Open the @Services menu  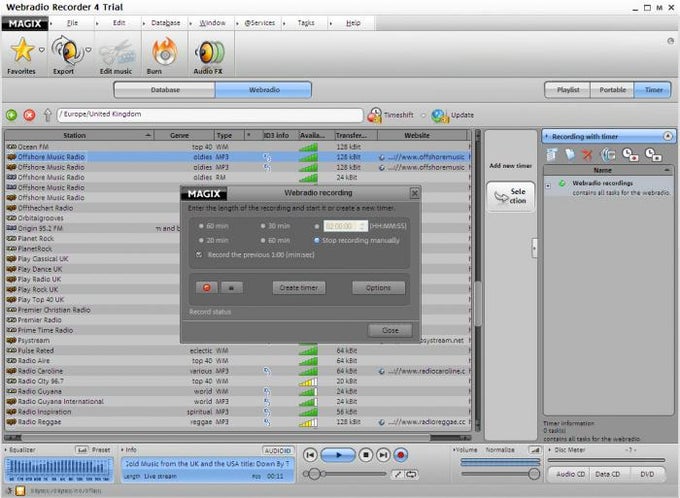coord(260,23)
